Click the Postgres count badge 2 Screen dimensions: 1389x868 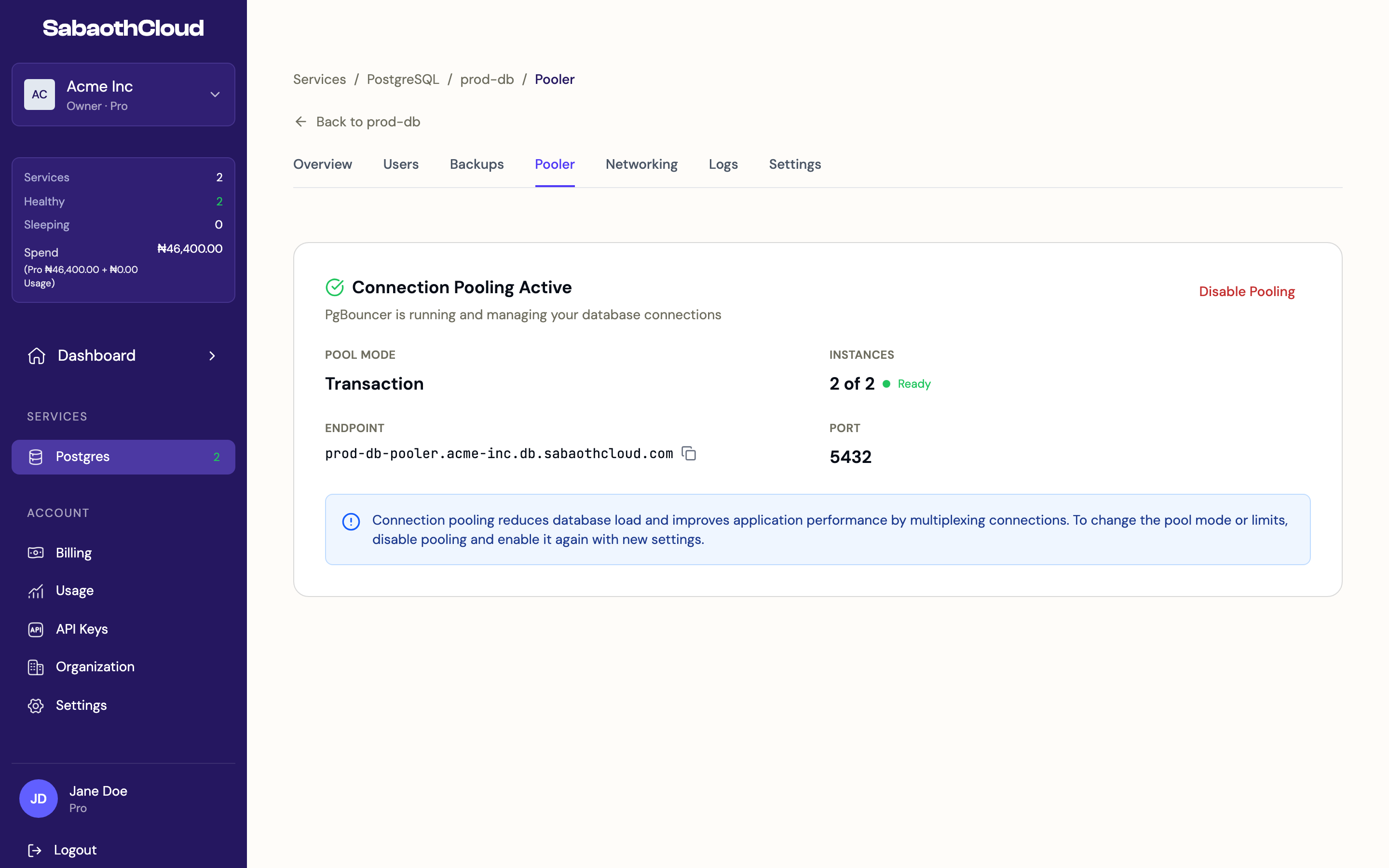click(x=217, y=457)
